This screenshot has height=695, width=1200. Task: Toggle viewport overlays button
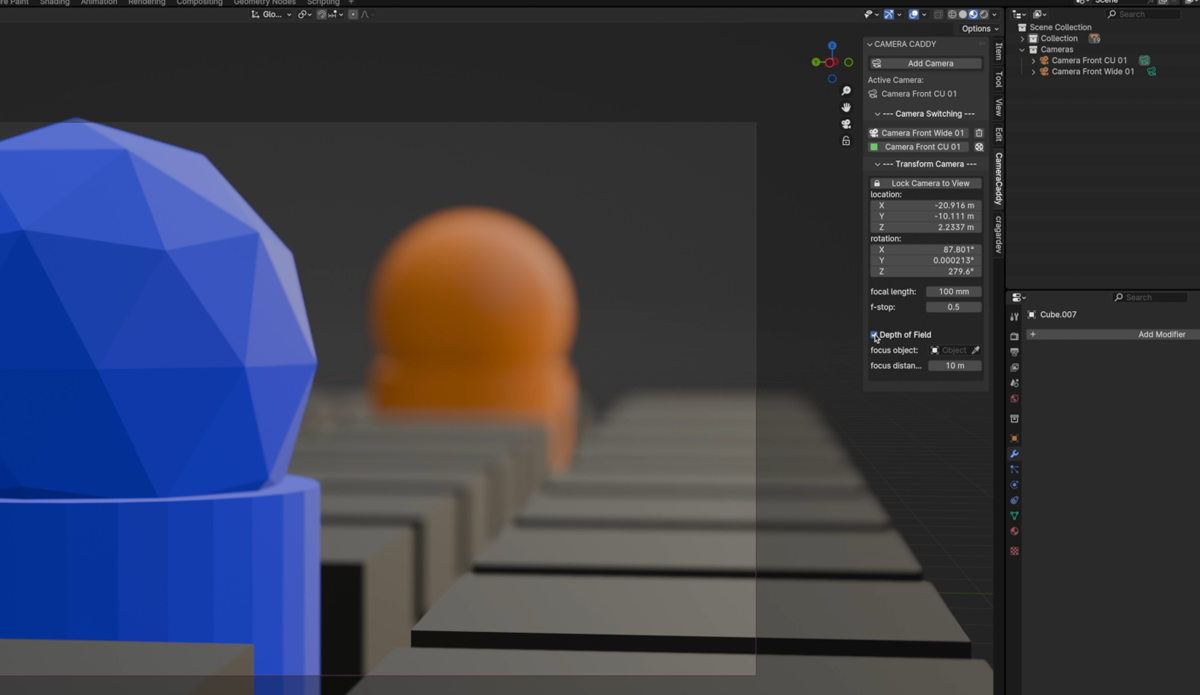913,15
